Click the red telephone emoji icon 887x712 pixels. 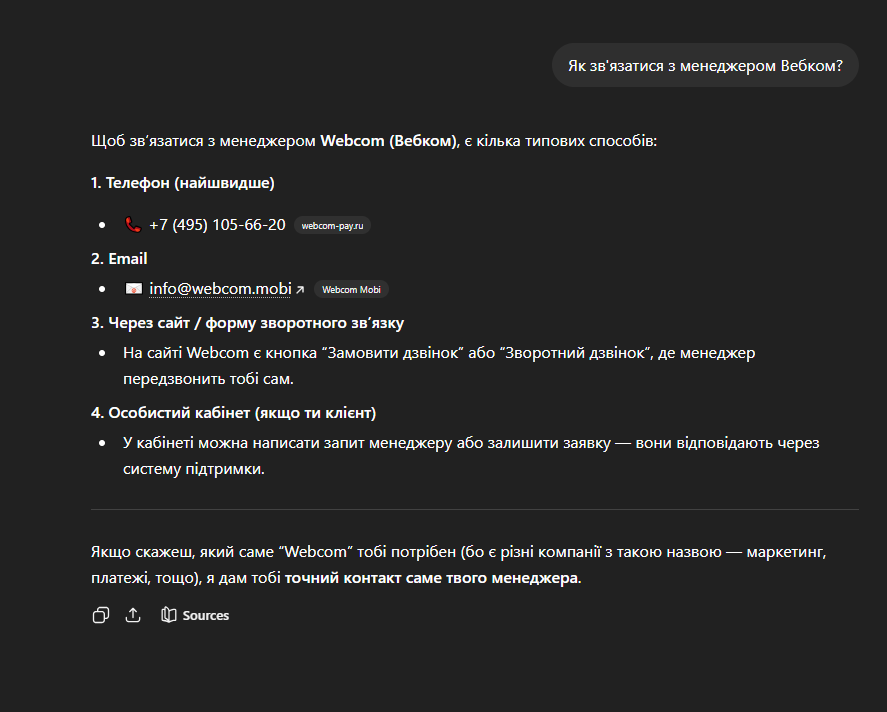click(x=133, y=225)
